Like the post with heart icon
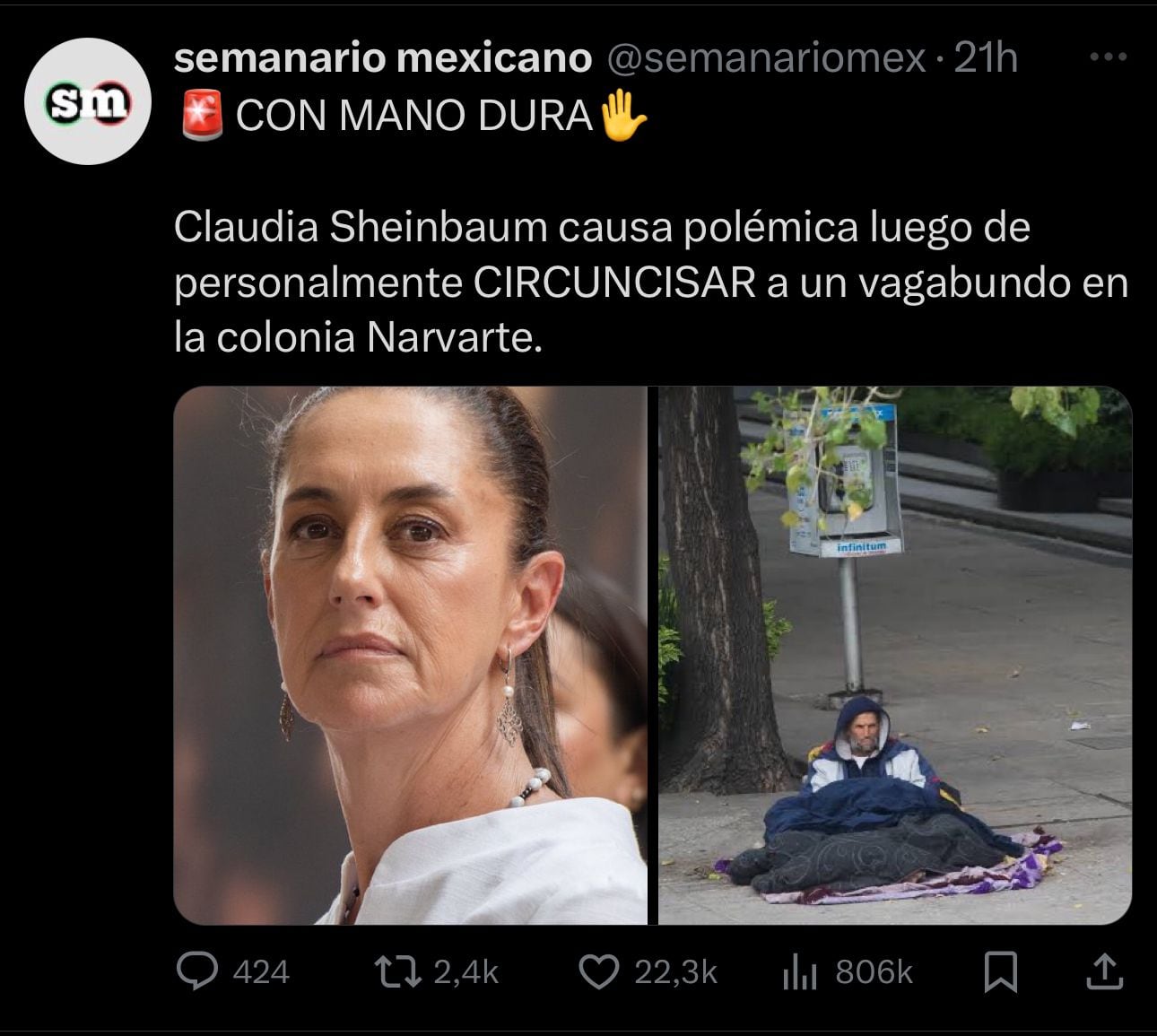Screen dimensions: 1157x1036 [x=599, y=971]
